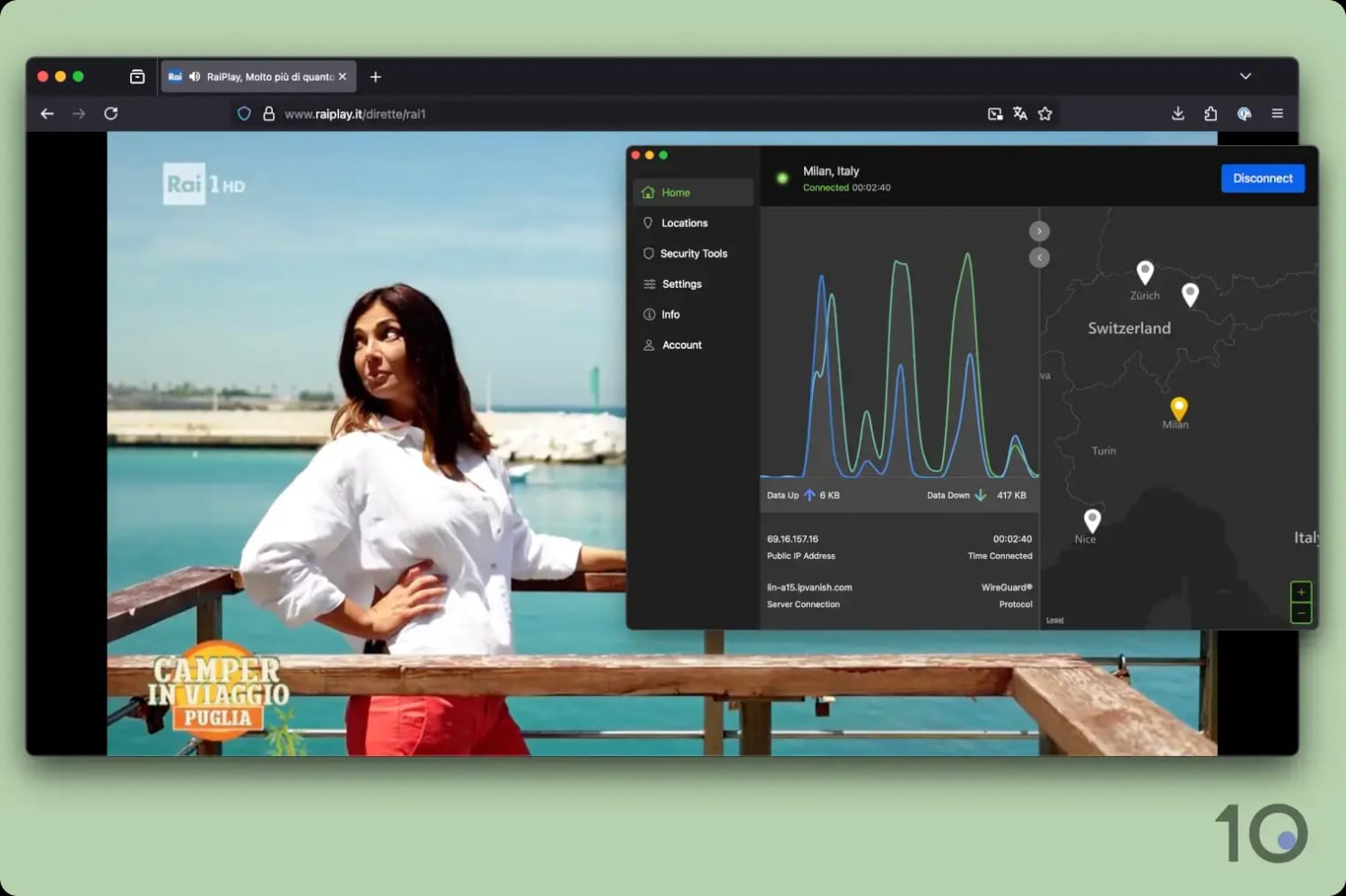1346x896 pixels.
Task: Show site security padlock info
Action: coord(268,114)
